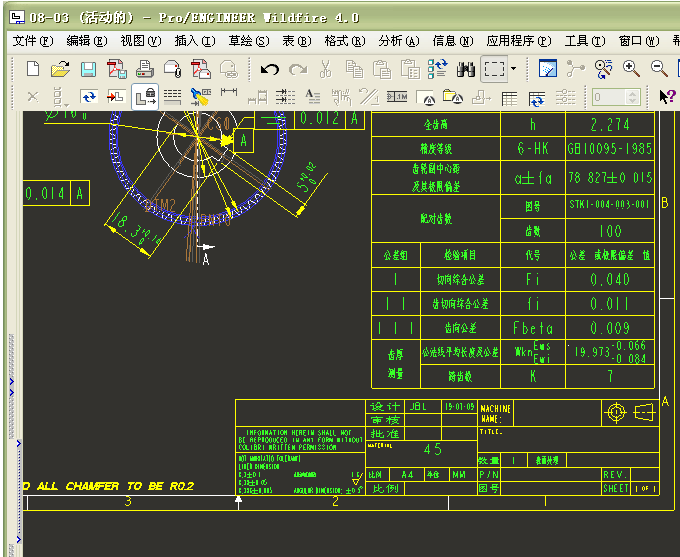Open the 文件(F) menu
680x557 pixels.
tap(33, 41)
